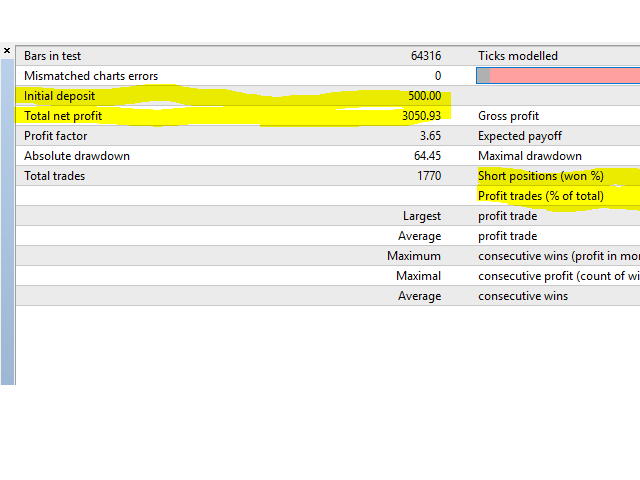Click the 'Ticks modelled' label
Viewport: 640px width, 480px height.
518,56
